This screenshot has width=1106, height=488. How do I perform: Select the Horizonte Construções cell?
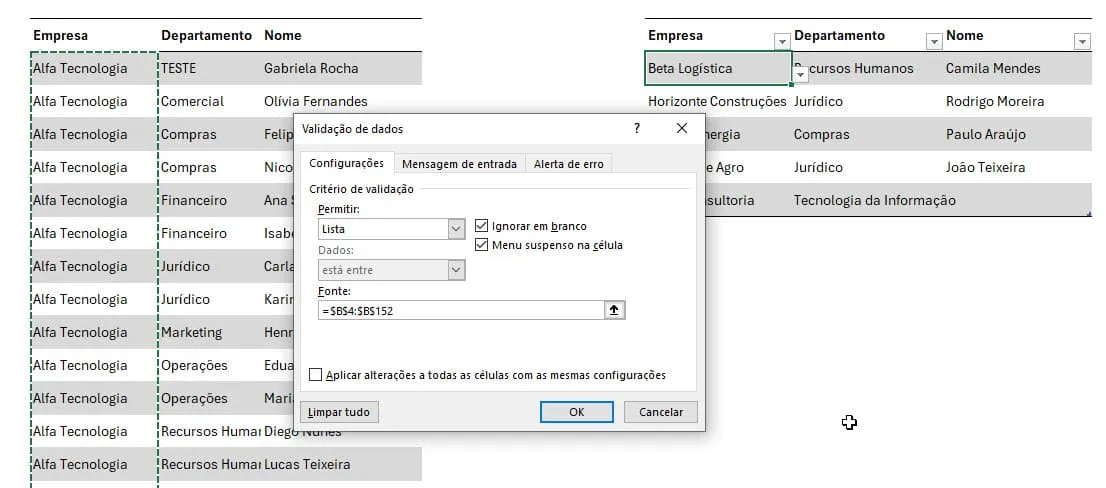click(717, 102)
